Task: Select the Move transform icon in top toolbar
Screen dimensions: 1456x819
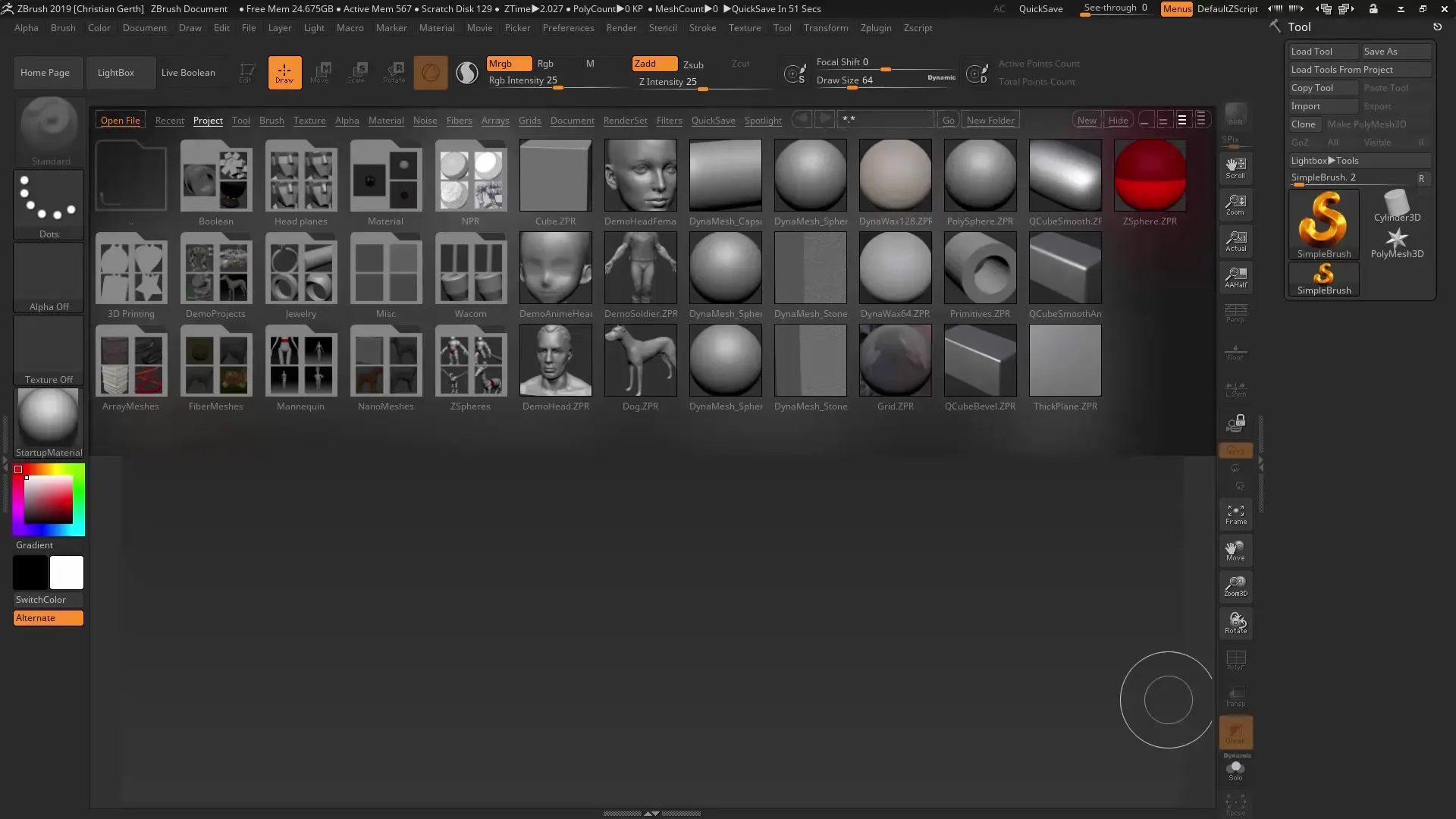Action: [320, 73]
